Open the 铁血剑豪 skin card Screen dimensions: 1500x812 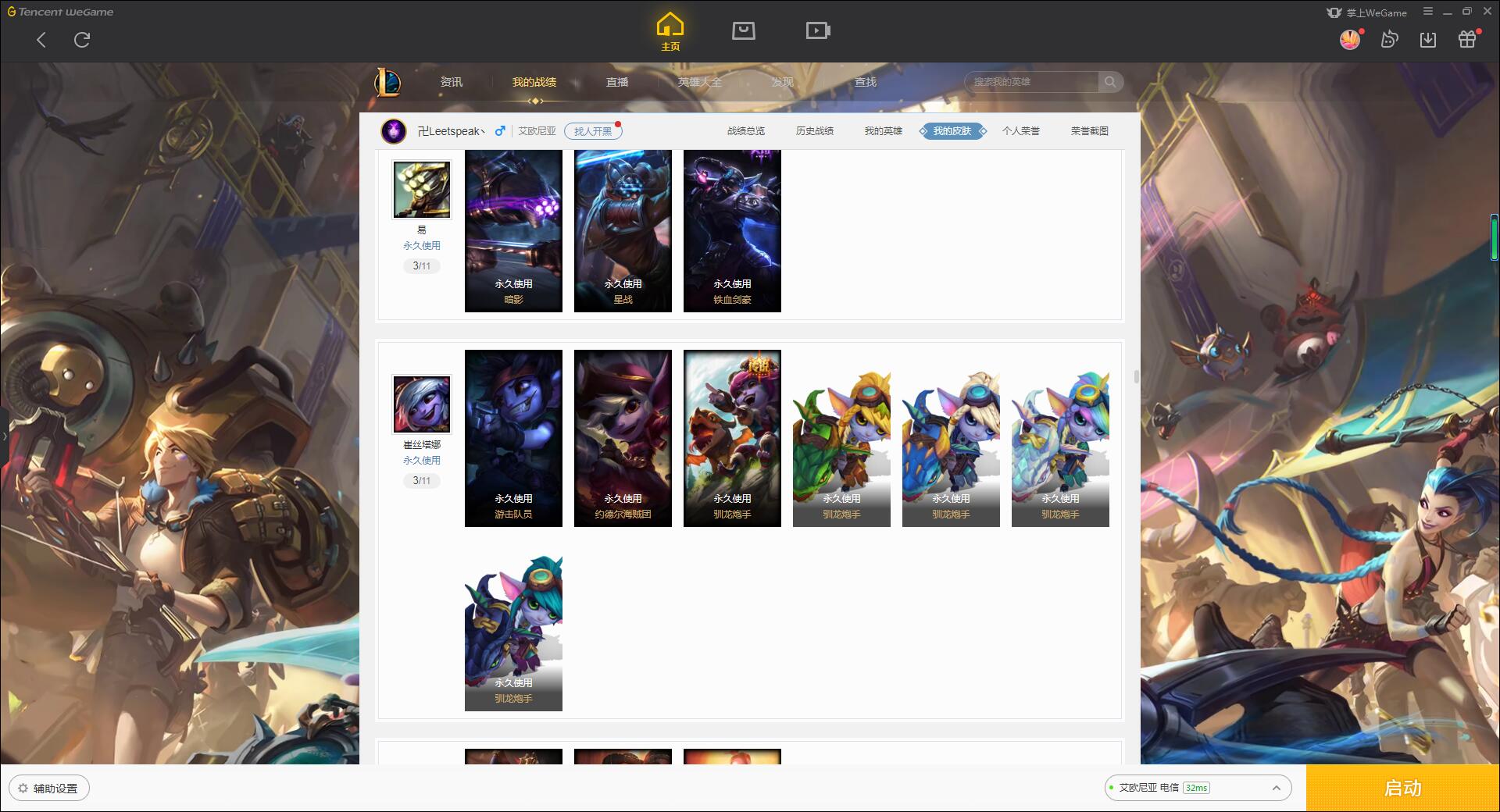(732, 230)
